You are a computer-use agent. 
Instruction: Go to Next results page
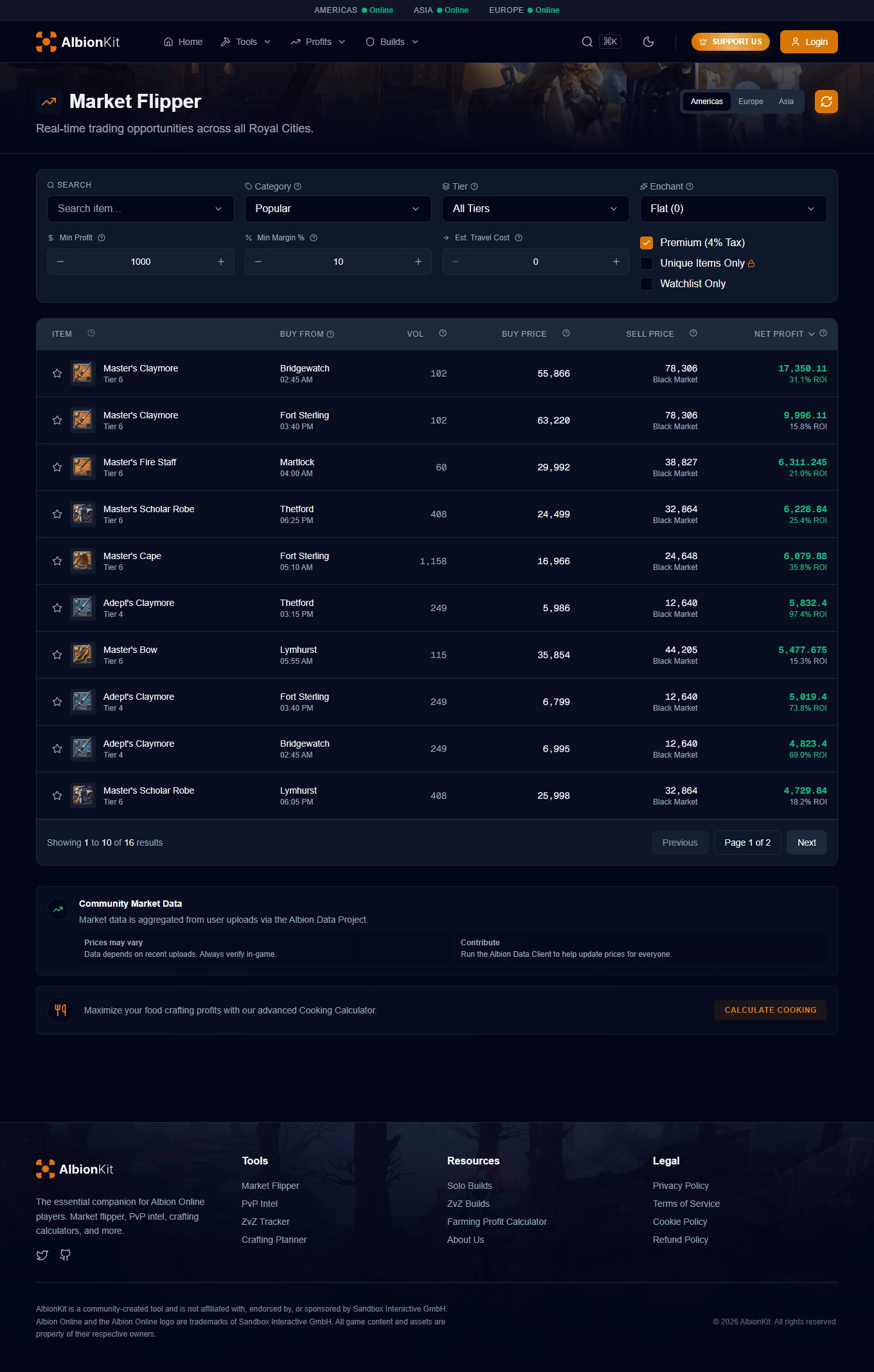point(807,842)
